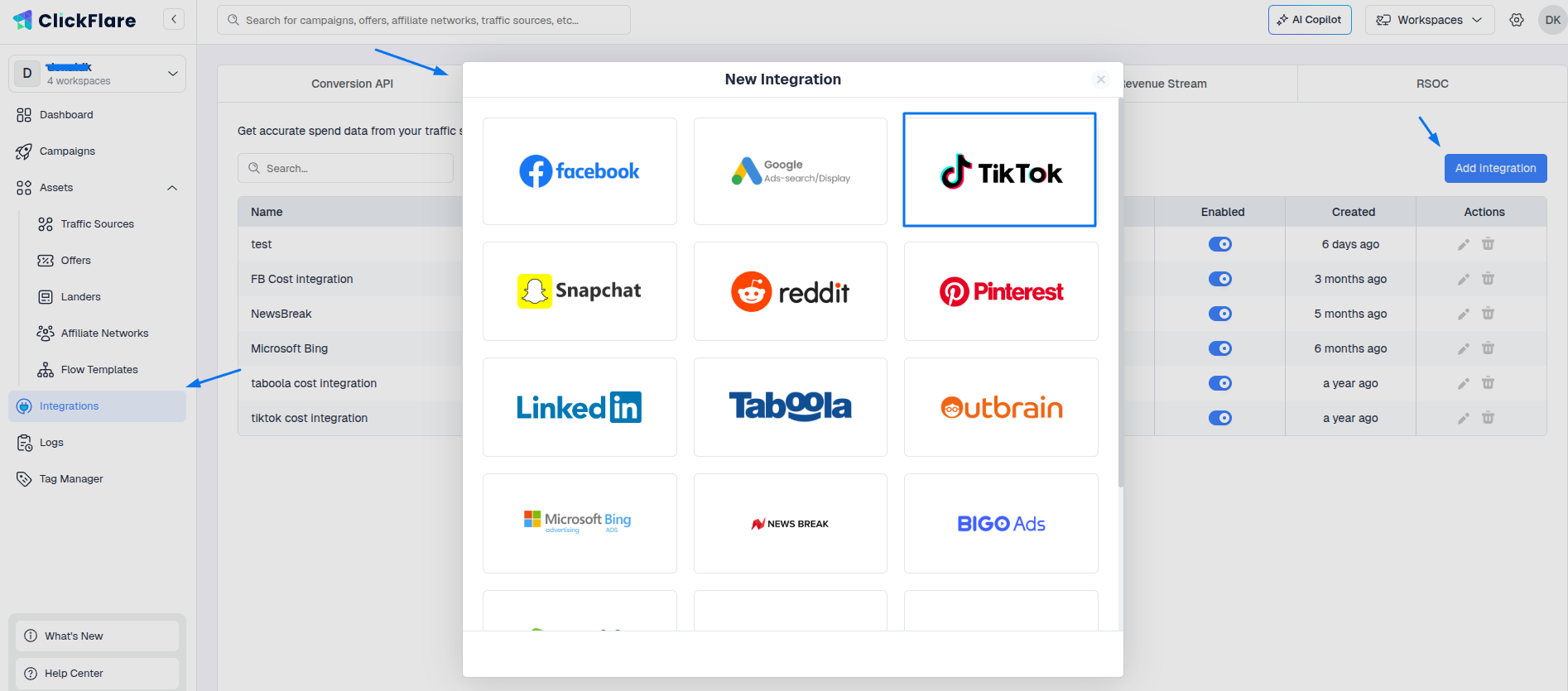Expand the Workspaces dropdown

[1430, 20]
